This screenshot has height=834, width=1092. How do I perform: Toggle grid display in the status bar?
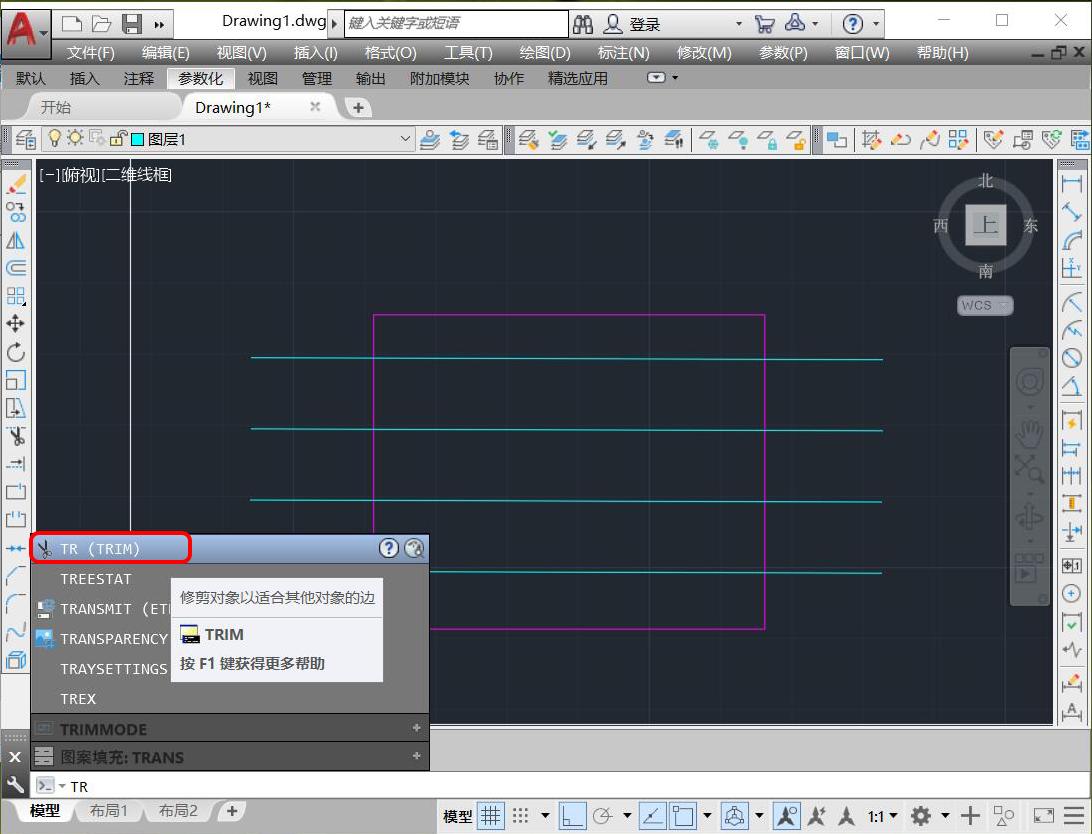point(491,816)
